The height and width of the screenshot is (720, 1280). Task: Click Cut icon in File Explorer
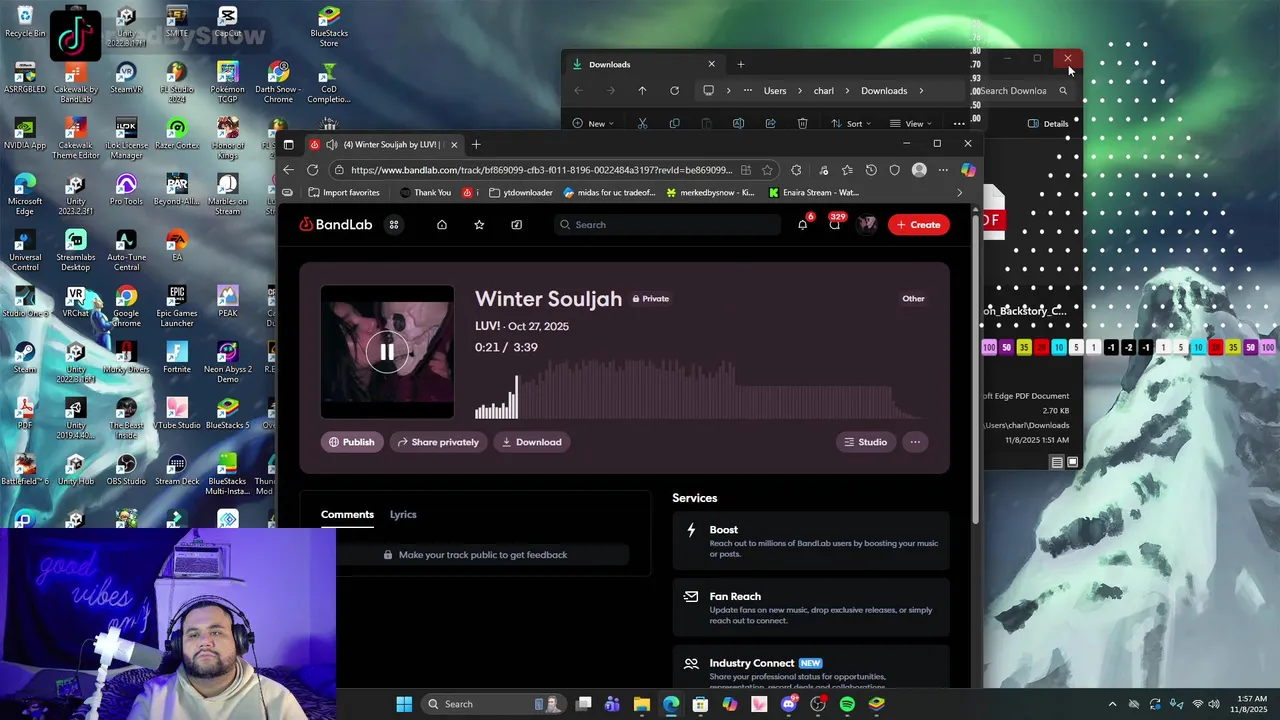[x=642, y=124]
